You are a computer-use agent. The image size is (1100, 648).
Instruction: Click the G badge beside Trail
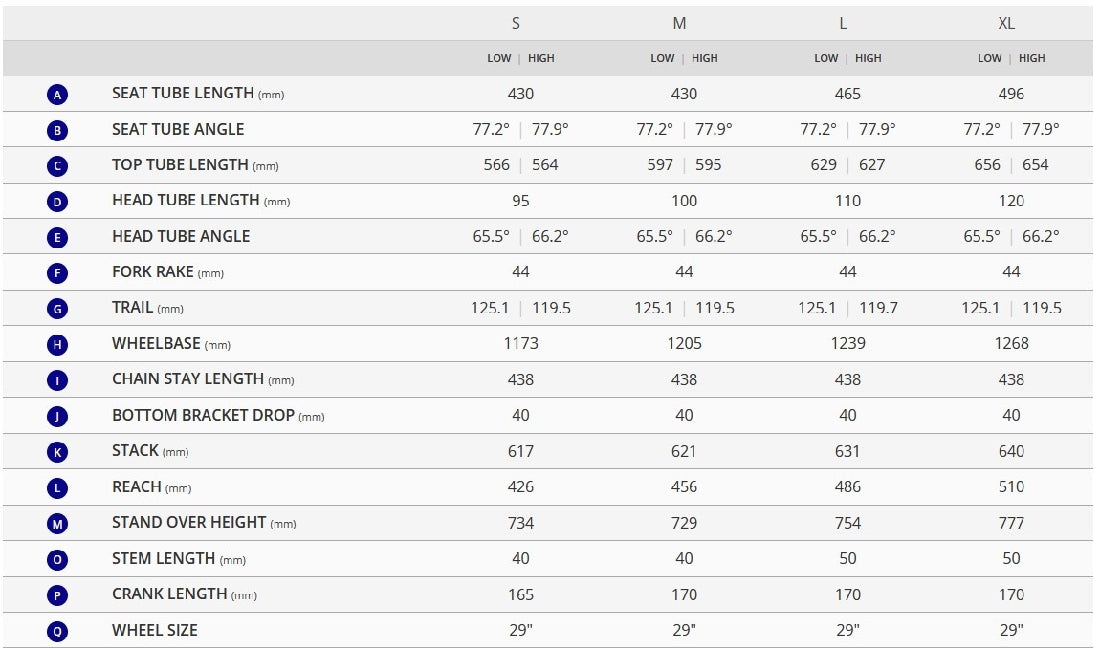click(57, 308)
